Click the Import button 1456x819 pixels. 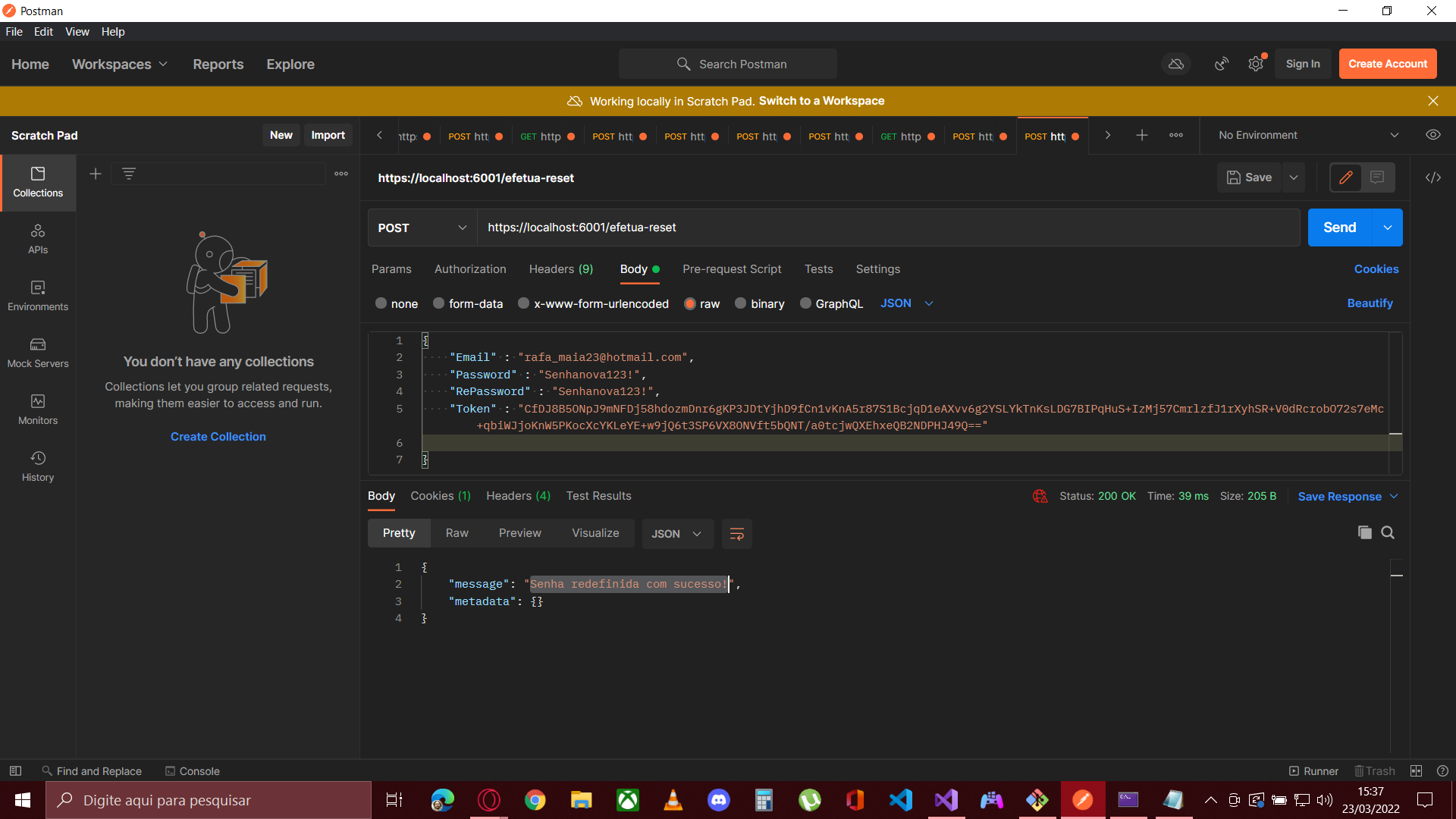tap(328, 135)
